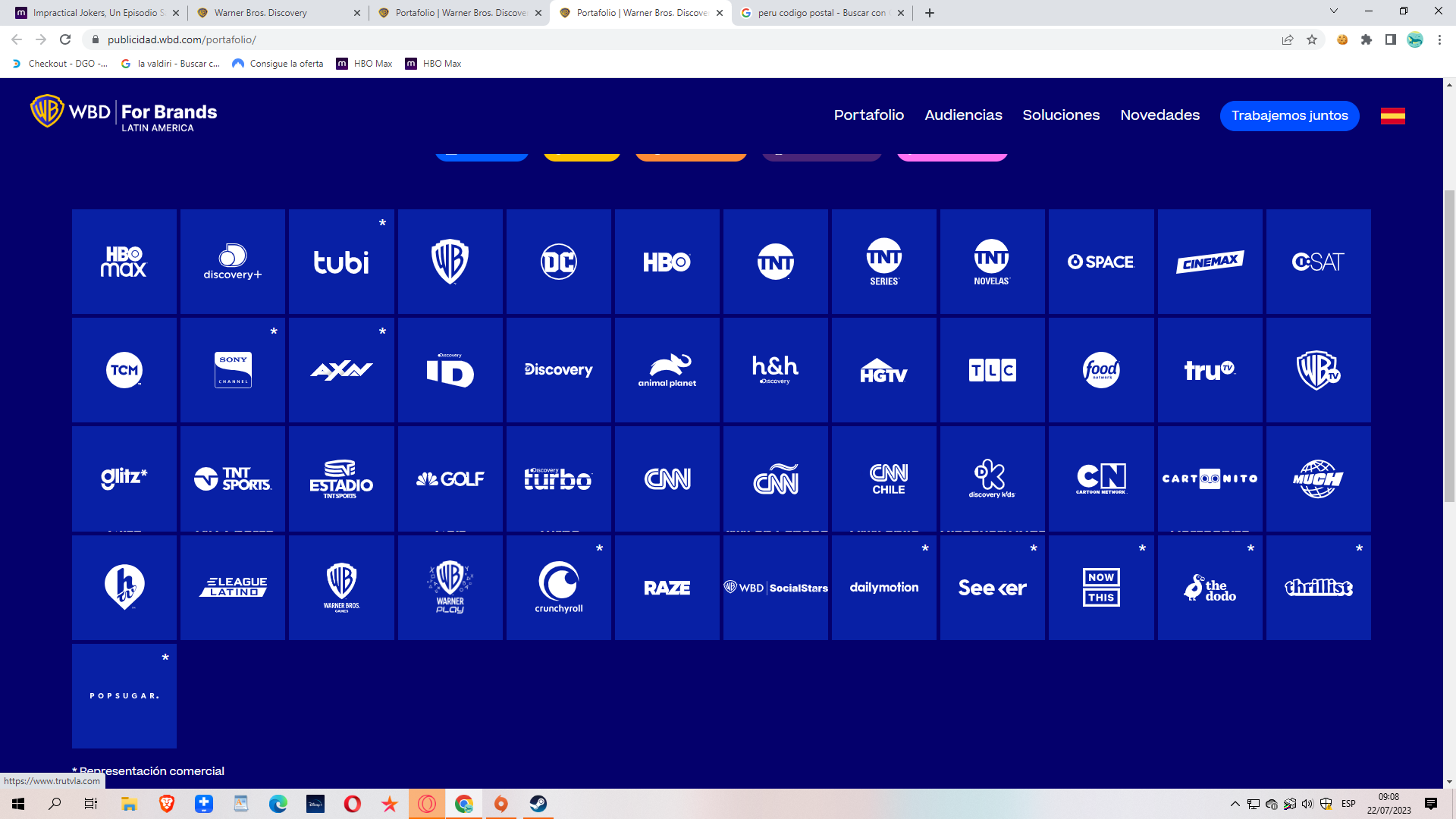Select the TNT Novelas tile
The image size is (1456, 819).
(993, 262)
